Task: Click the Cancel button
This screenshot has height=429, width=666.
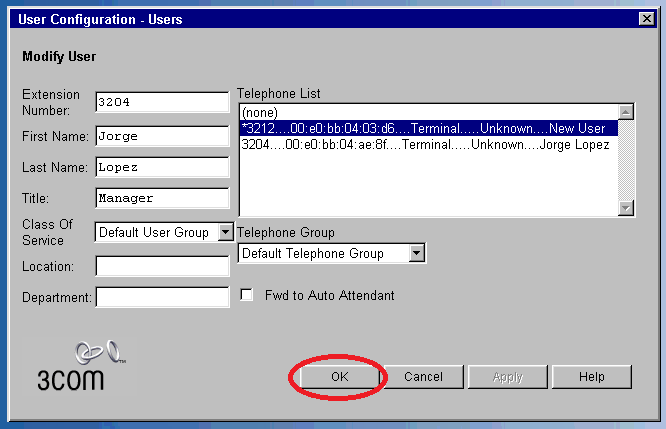Action: 423,377
